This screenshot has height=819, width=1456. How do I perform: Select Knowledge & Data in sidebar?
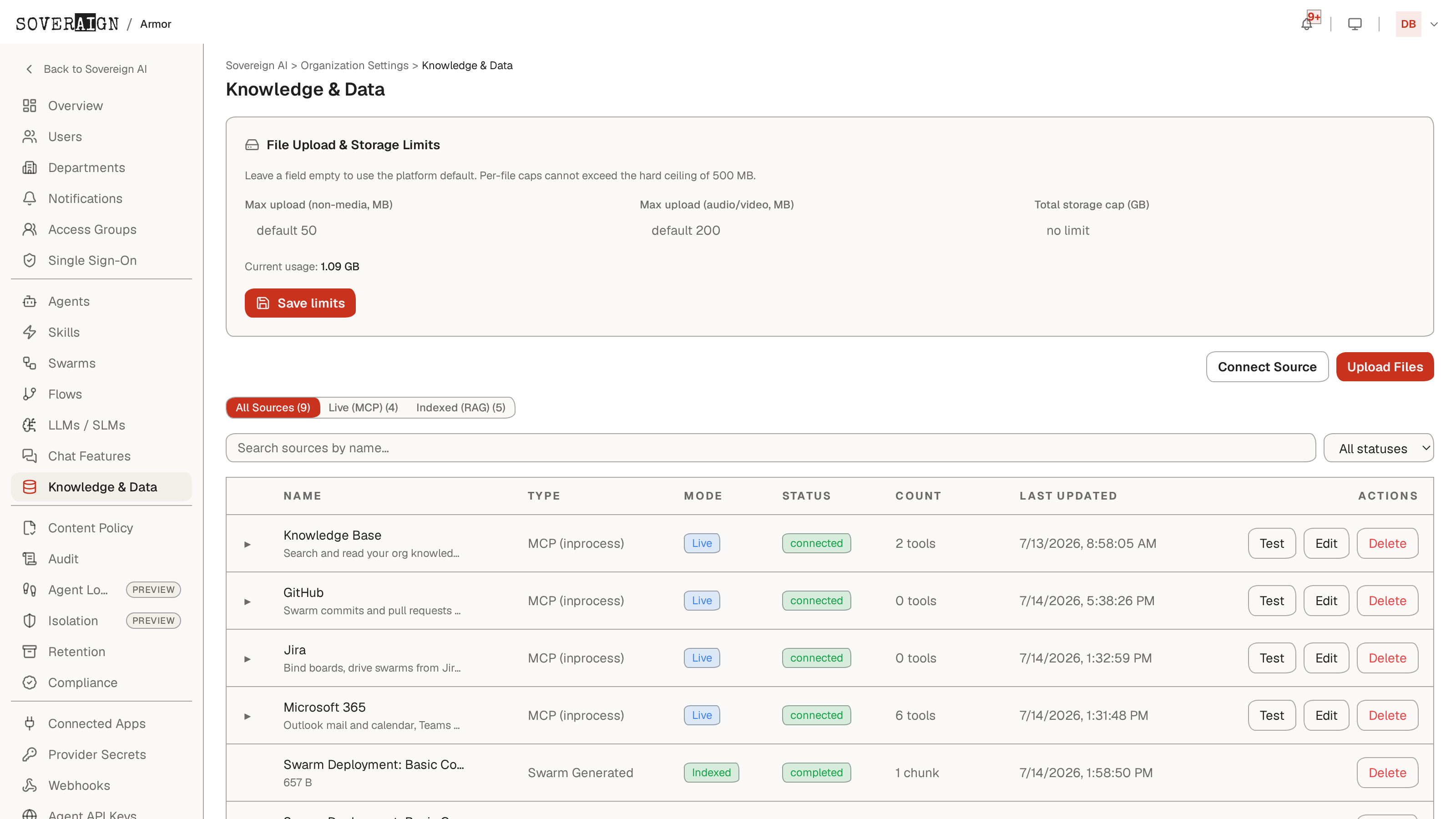pyautogui.click(x=101, y=487)
